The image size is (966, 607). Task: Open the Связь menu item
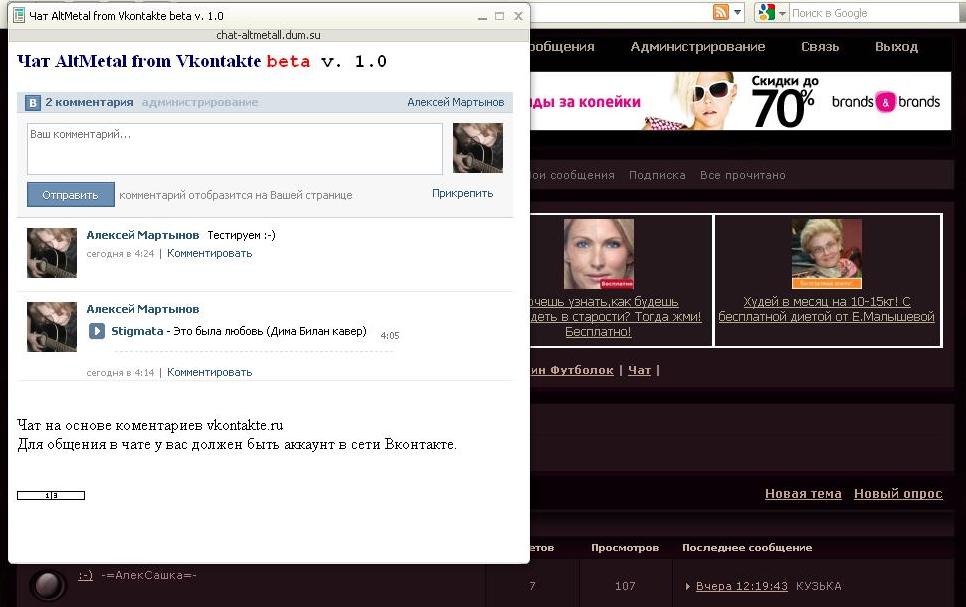click(x=820, y=46)
